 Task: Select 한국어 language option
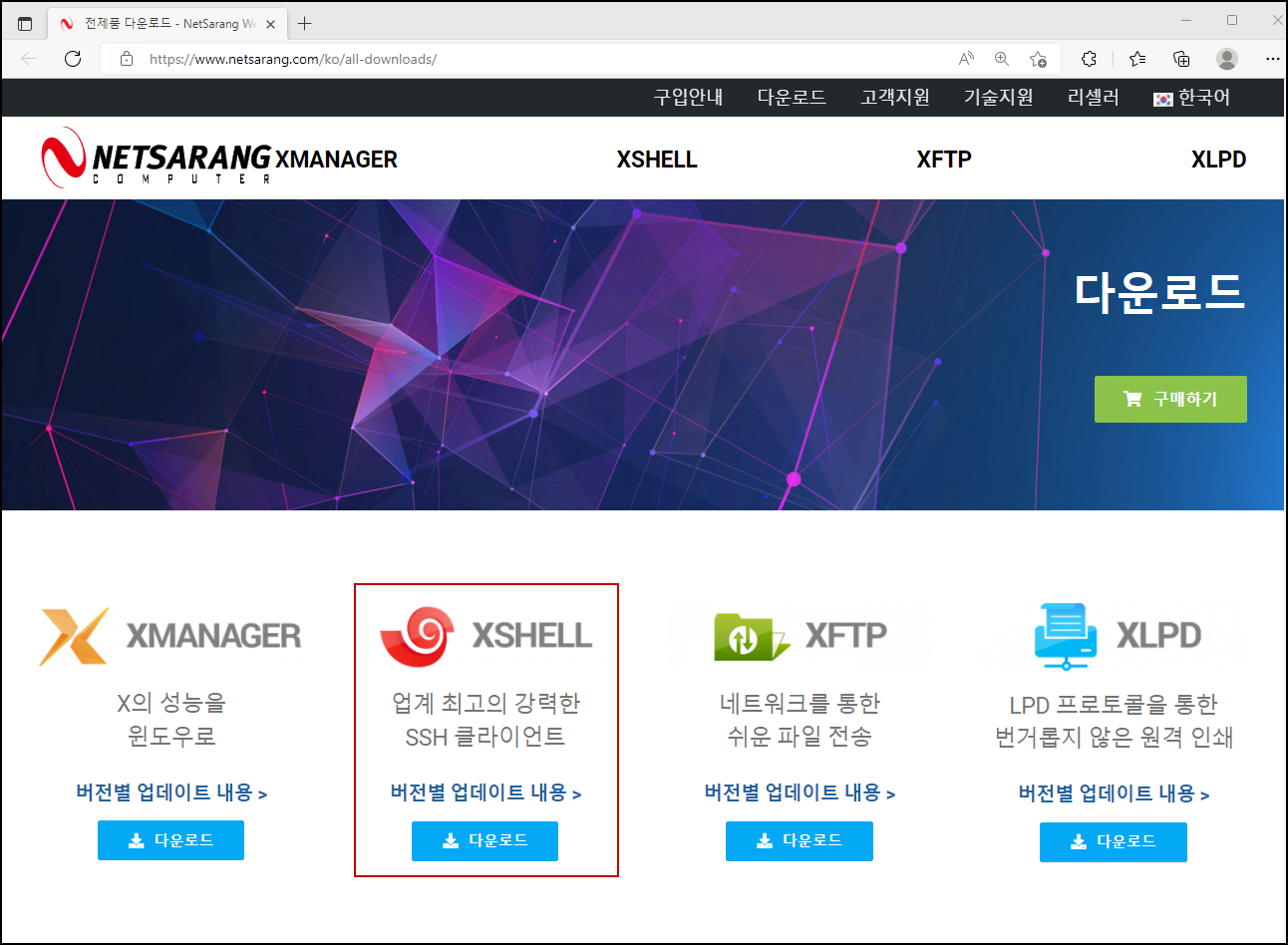pyautogui.click(x=1204, y=98)
